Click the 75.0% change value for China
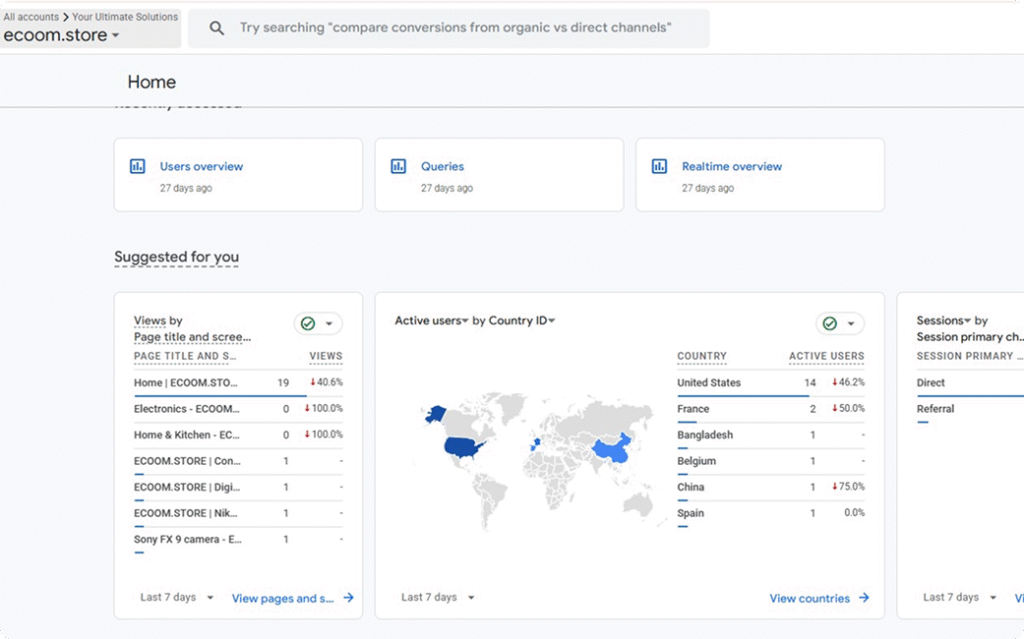The width and height of the screenshot is (1024, 639). click(848, 487)
